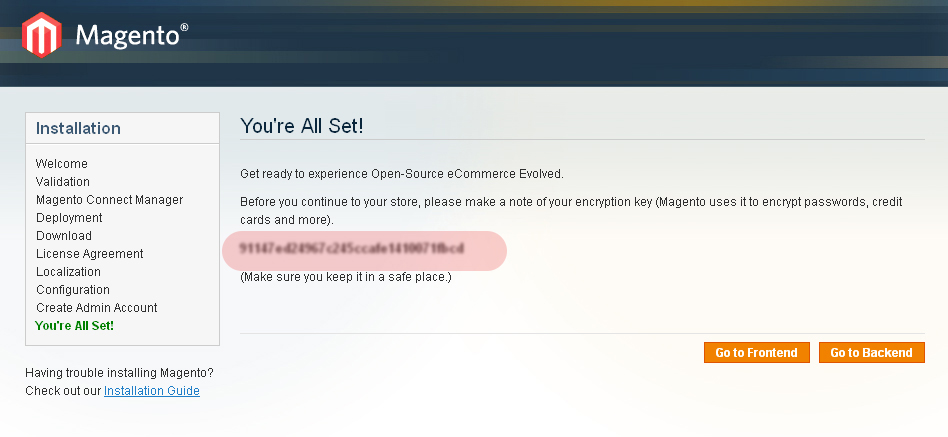Select the Welcome installation step

click(x=62, y=163)
